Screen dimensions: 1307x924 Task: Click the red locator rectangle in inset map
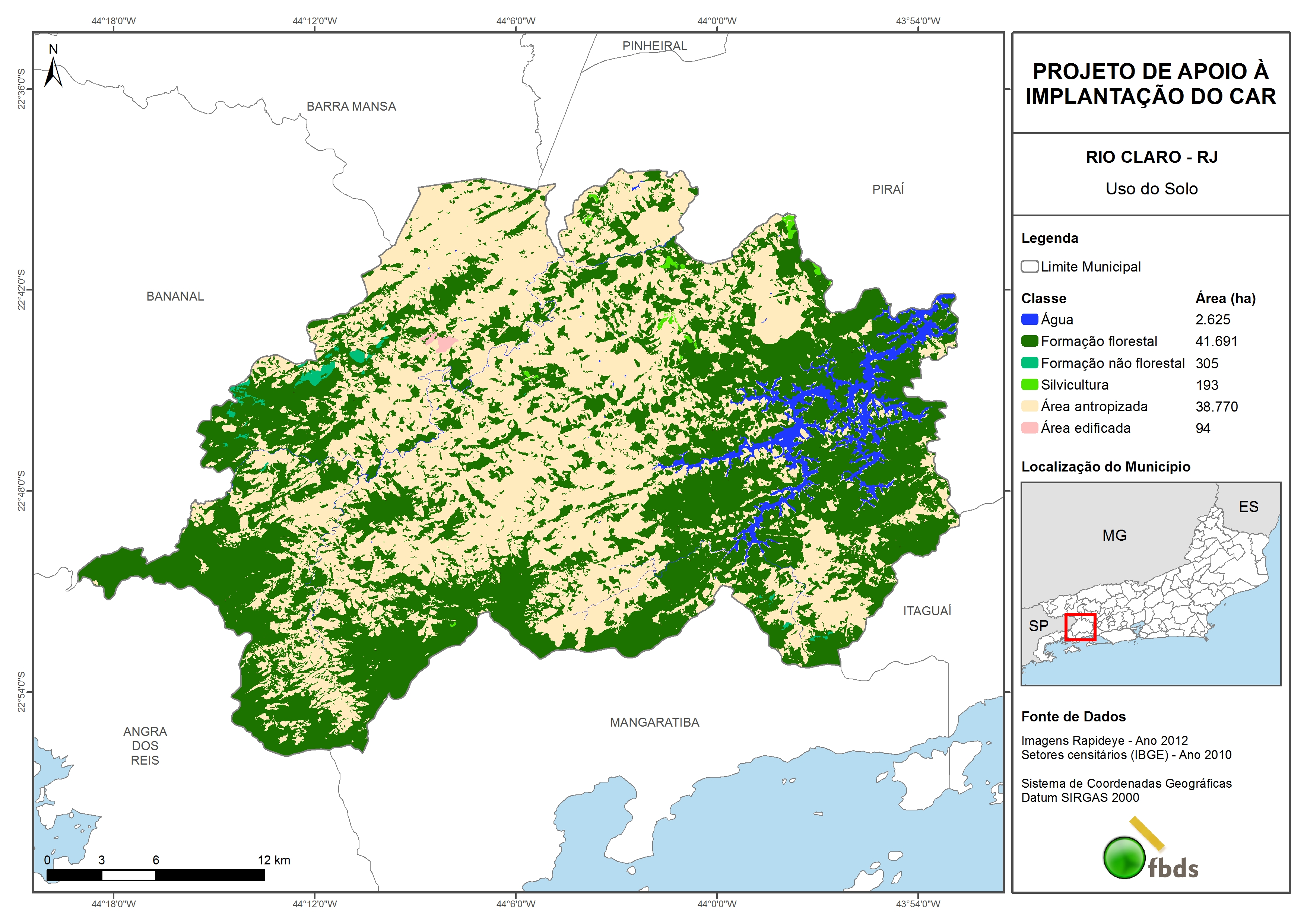pos(1080,627)
